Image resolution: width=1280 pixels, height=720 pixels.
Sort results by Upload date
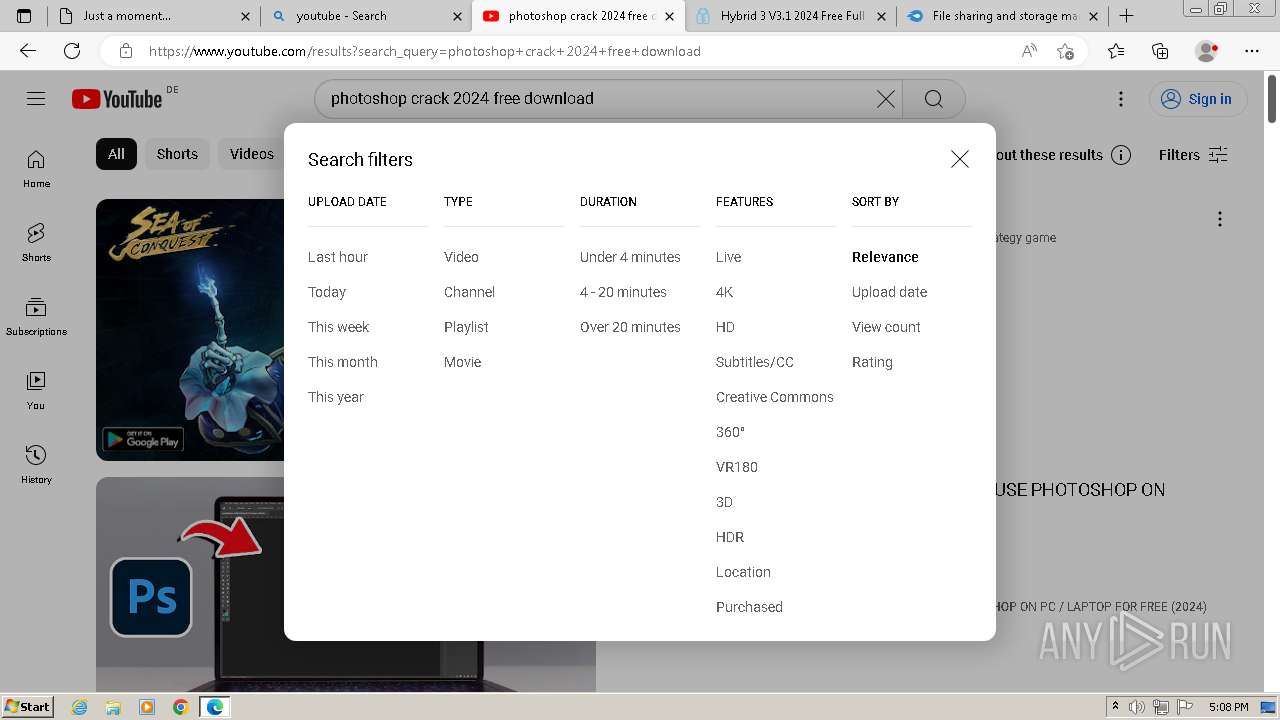pos(889,292)
